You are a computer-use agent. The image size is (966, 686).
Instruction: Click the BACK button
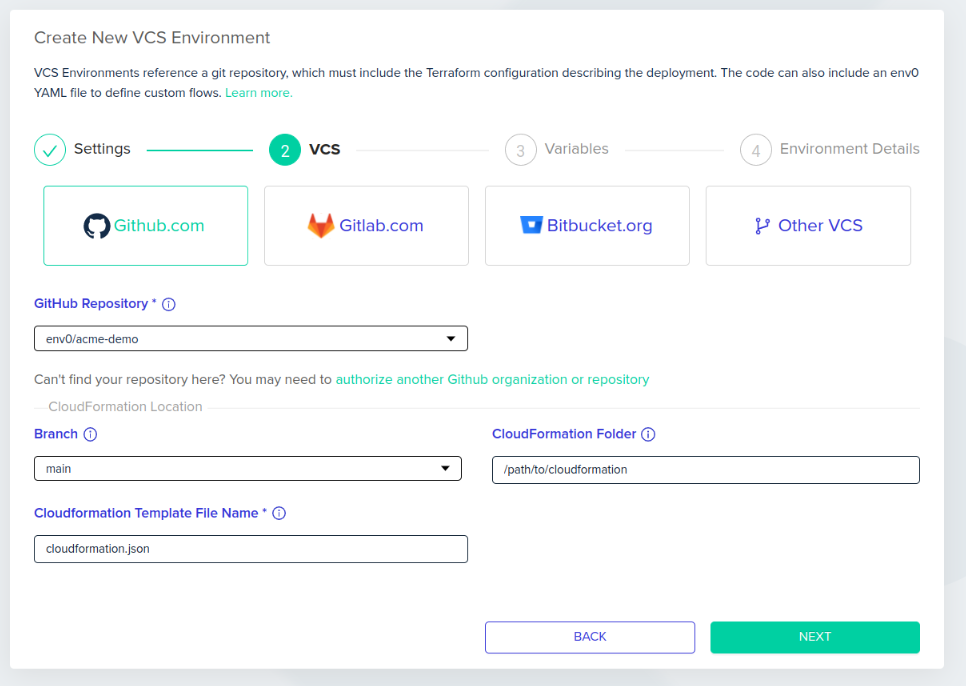point(590,637)
